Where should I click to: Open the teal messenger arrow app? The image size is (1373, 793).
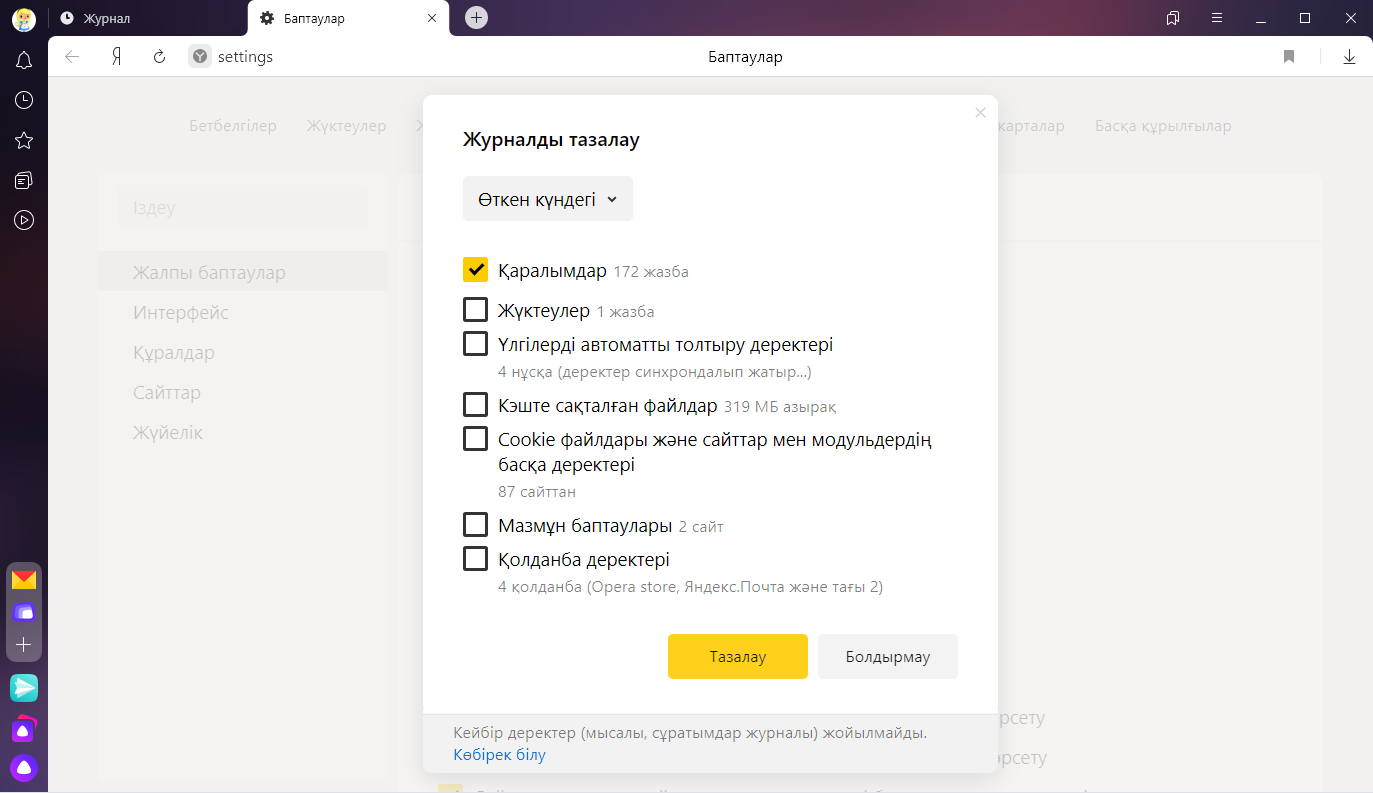tap(24, 688)
